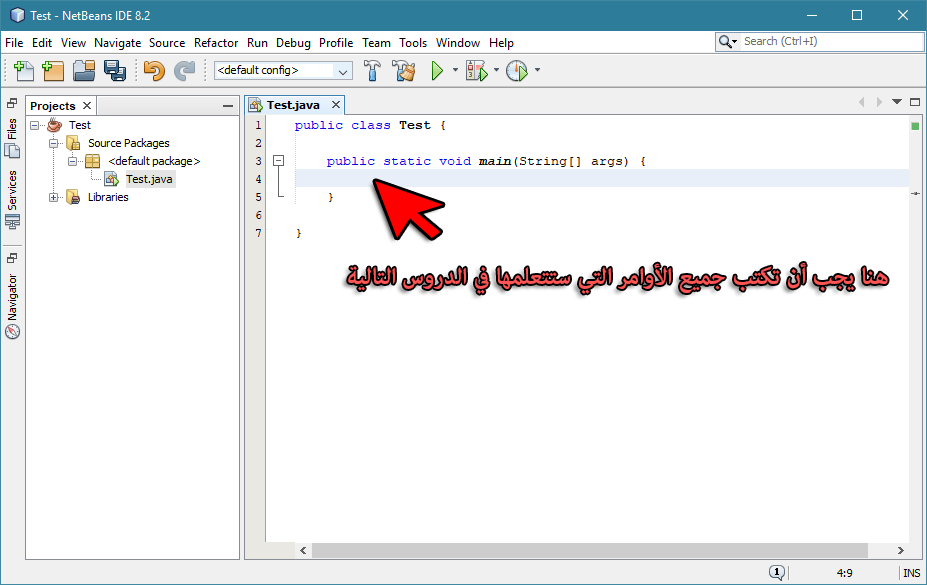Click the Debug Project icon
This screenshot has height=585, width=927.
477,70
